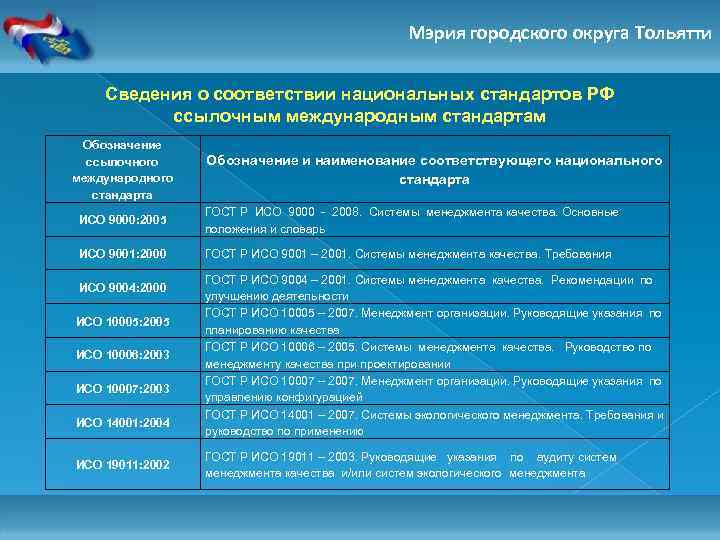Select the 'ГОСТ Р ИСО 10007 – 2007' description
The width and height of the screenshot is (720, 540).
[x=433, y=389]
